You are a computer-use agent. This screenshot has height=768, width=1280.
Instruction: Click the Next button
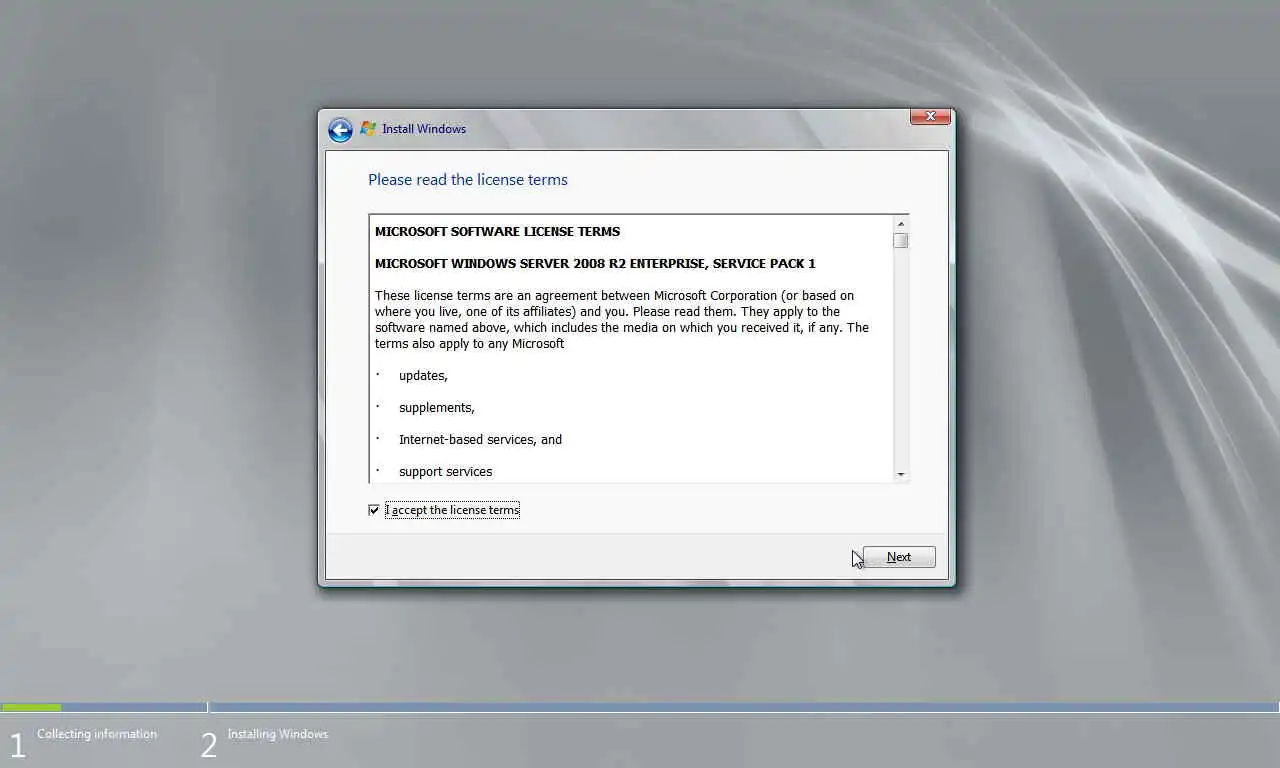click(899, 557)
